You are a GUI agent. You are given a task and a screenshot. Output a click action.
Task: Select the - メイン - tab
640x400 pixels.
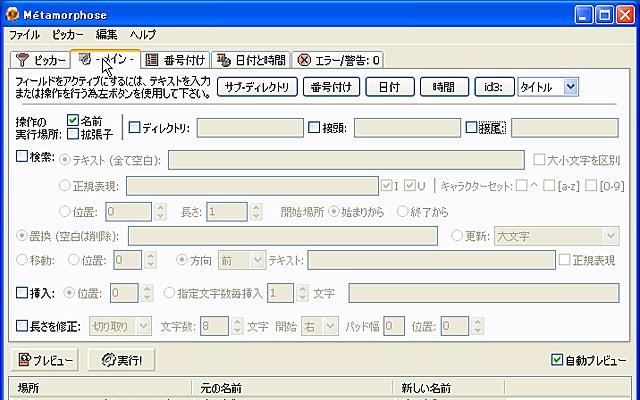tap(106, 59)
